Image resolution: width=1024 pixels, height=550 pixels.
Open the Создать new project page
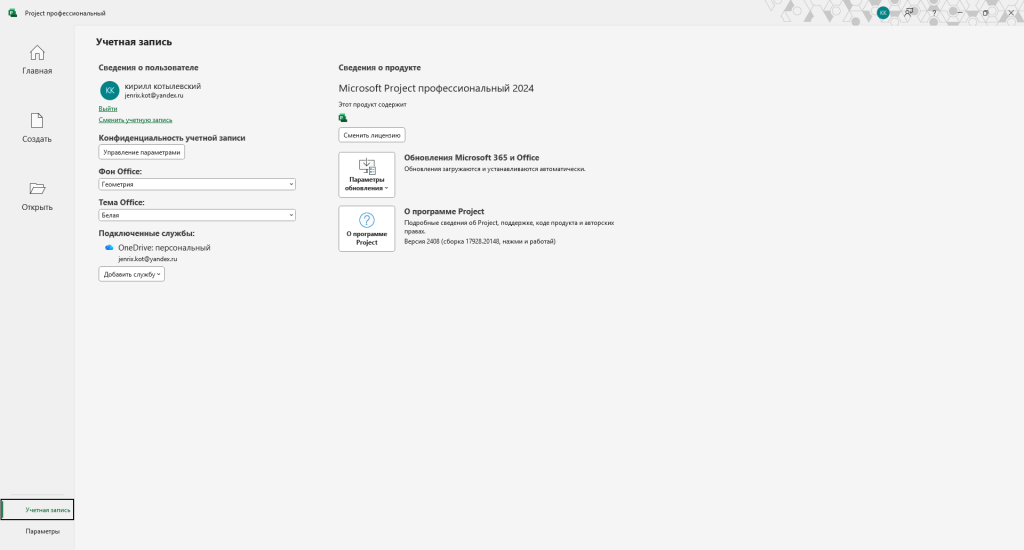pos(37,127)
